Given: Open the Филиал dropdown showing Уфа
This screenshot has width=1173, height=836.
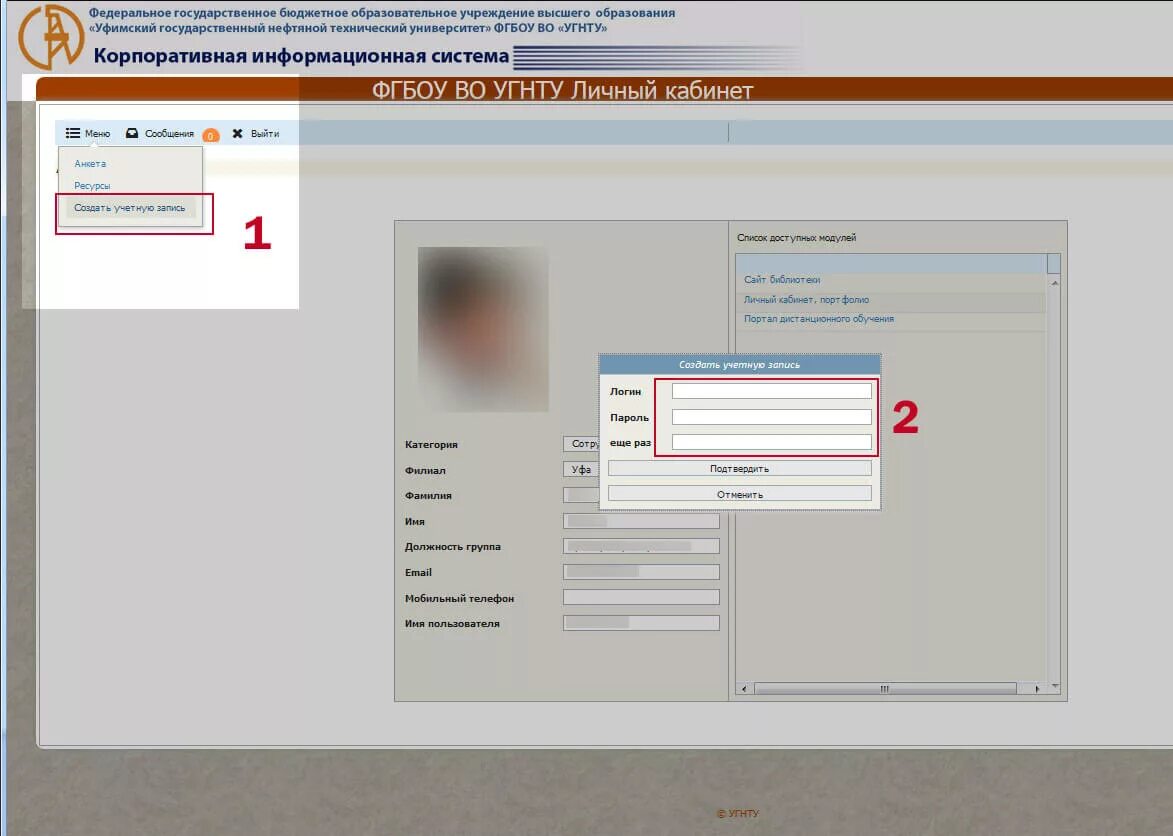Looking at the screenshot, I should click(x=581, y=470).
